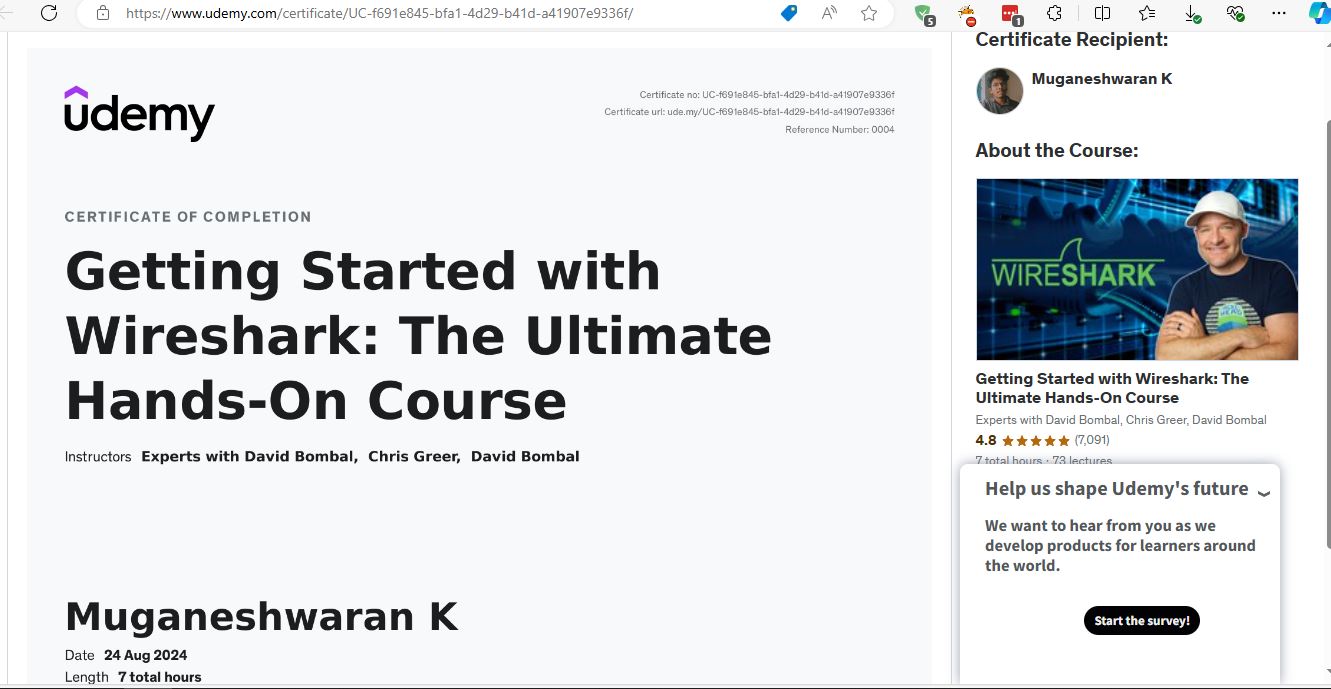Click the Certificate url ude.my text
The height and width of the screenshot is (689, 1331).
749,112
